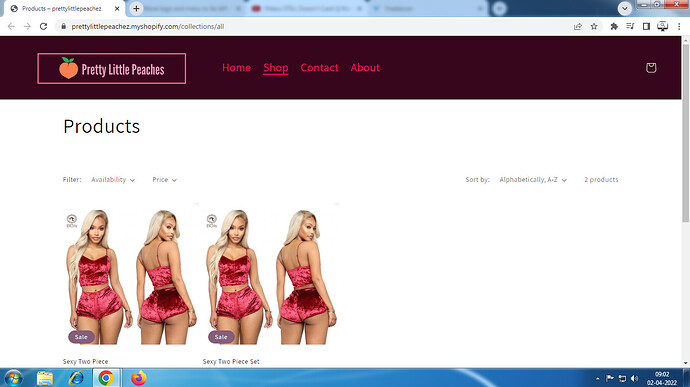Click the share page icon in the address bar

click(578, 26)
